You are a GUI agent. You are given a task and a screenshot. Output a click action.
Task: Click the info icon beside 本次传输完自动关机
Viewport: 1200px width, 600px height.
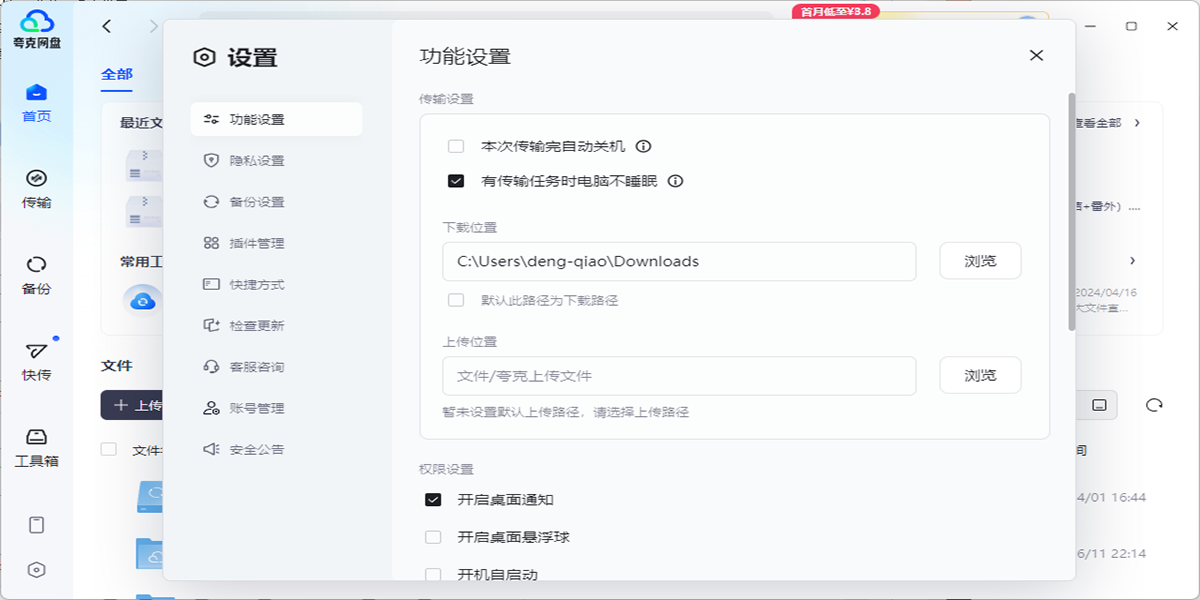pyautogui.click(x=644, y=145)
